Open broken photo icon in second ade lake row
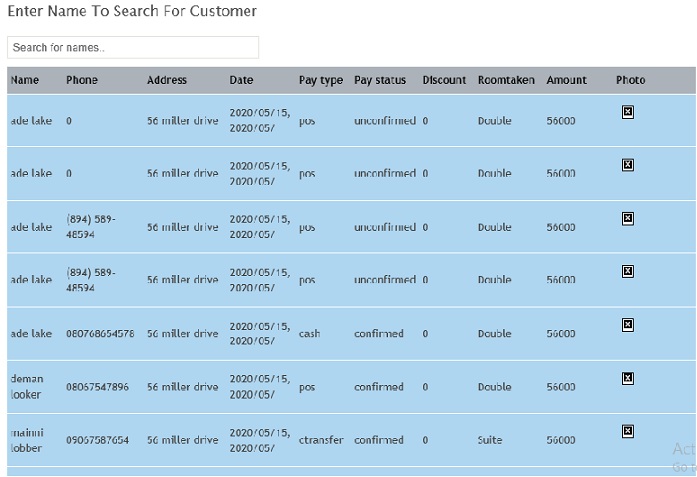697x477 pixels. pos(628,165)
